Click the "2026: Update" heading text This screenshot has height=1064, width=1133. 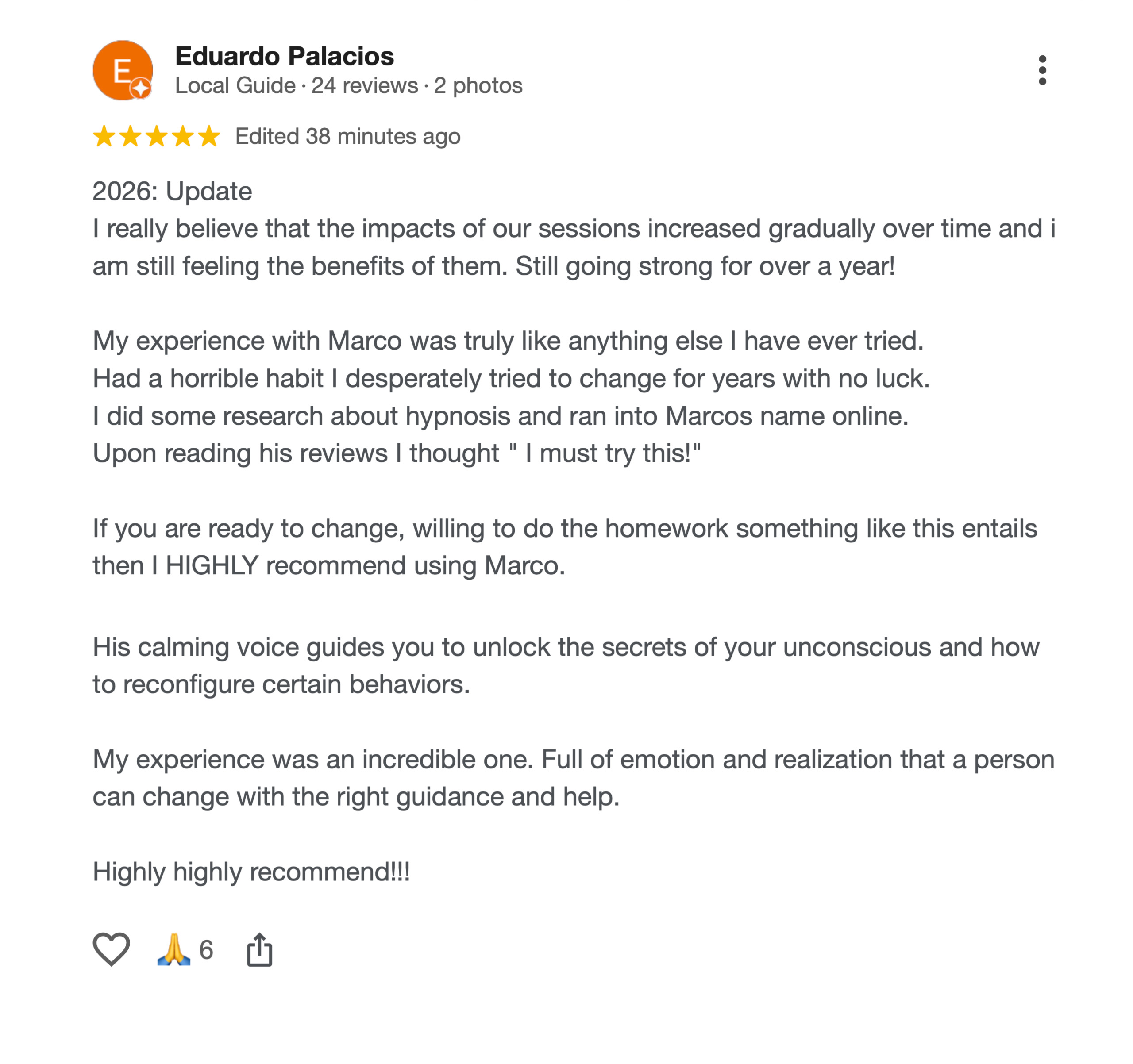click(172, 192)
